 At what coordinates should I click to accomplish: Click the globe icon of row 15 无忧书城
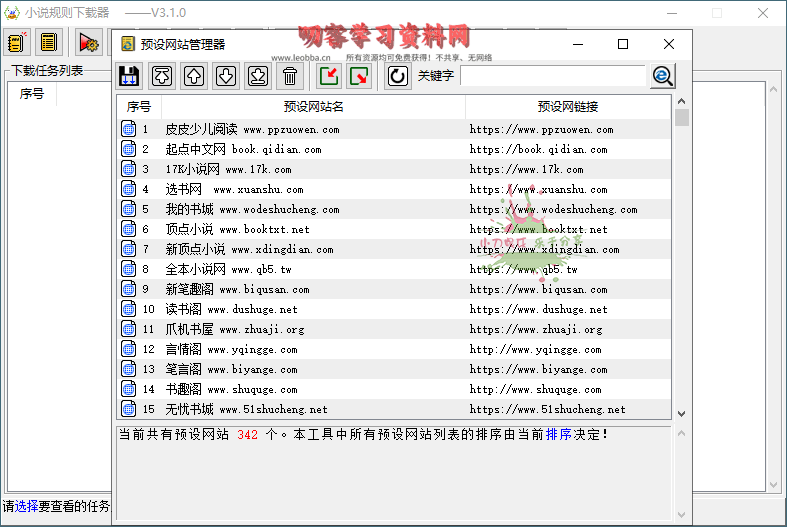coord(128,409)
